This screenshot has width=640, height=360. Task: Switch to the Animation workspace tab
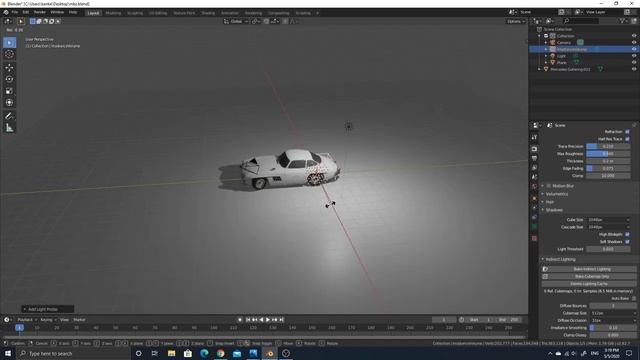point(230,13)
